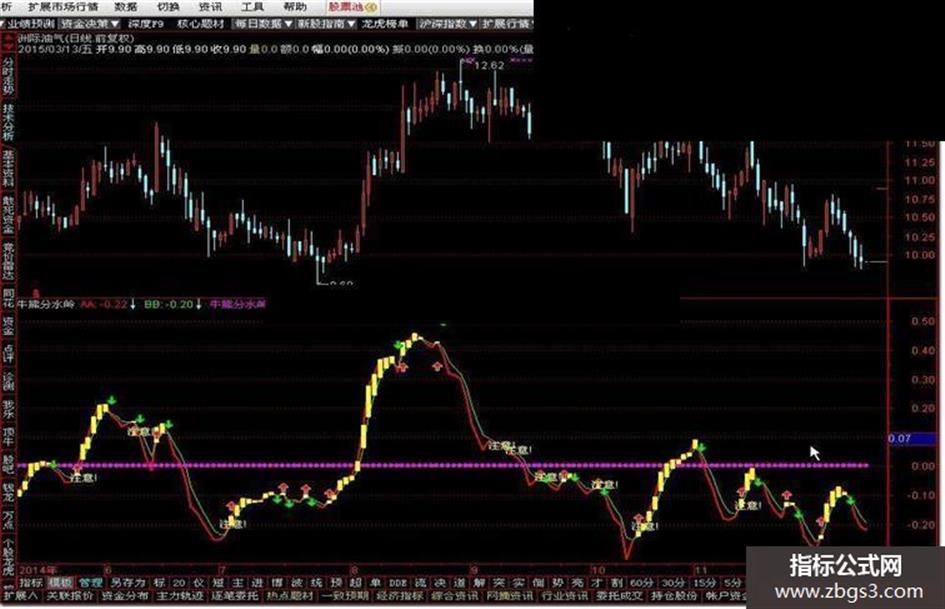The image size is (945, 609).
Task: Open the 热点题材 bottom tab
Action: coord(290,596)
